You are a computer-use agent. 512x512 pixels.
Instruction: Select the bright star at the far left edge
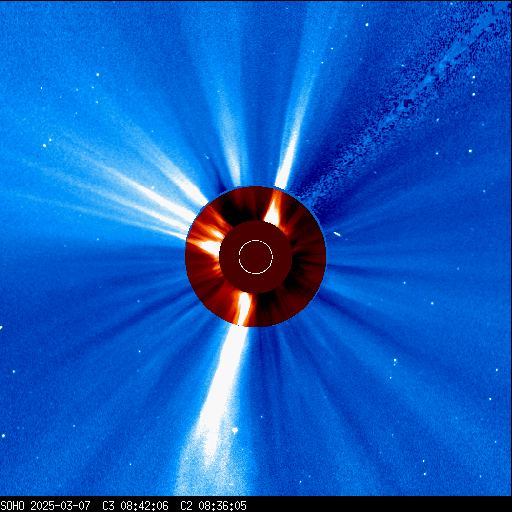pyautogui.click(x=3, y=436)
